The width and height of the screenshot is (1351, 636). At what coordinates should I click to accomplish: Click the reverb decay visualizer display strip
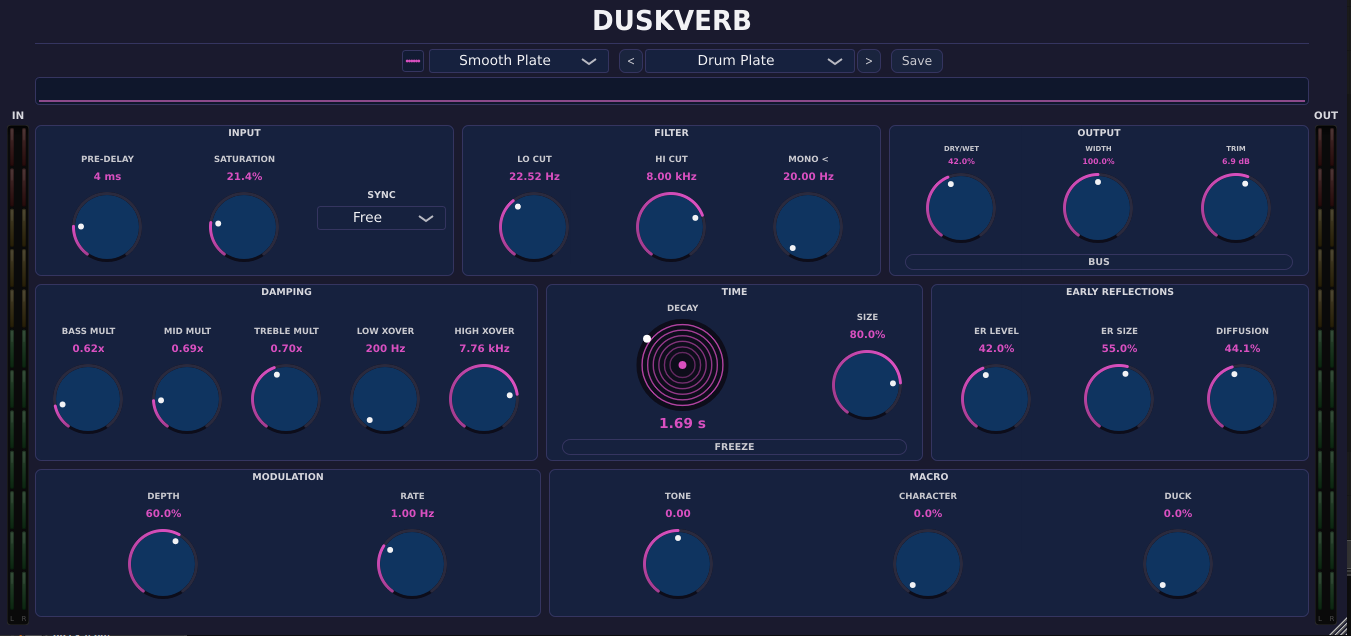click(672, 91)
